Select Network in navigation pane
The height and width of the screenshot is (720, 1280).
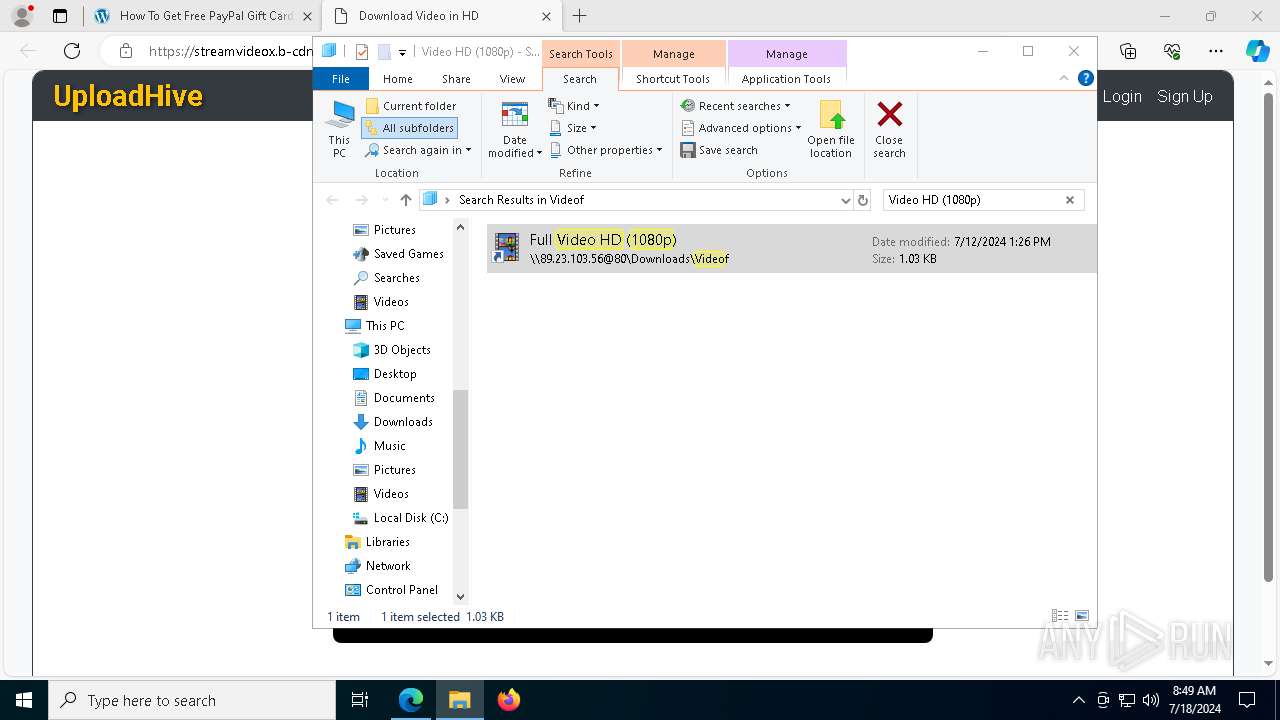coord(388,566)
